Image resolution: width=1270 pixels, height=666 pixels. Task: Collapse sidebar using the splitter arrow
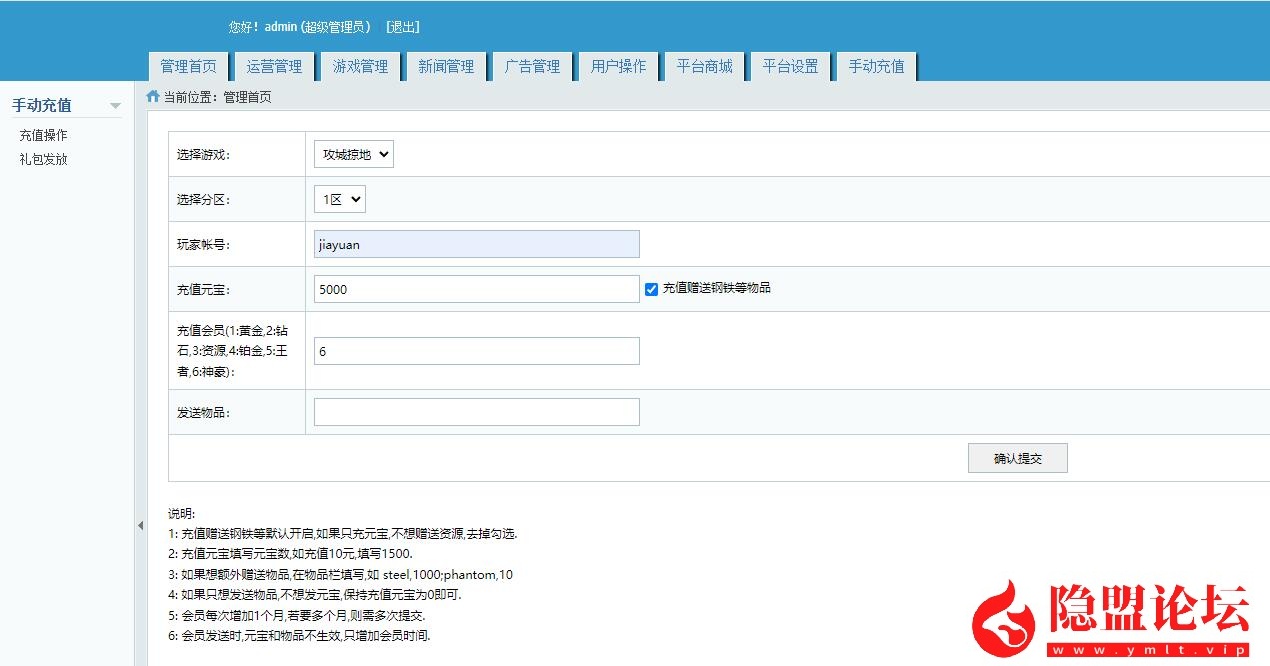coord(140,525)
